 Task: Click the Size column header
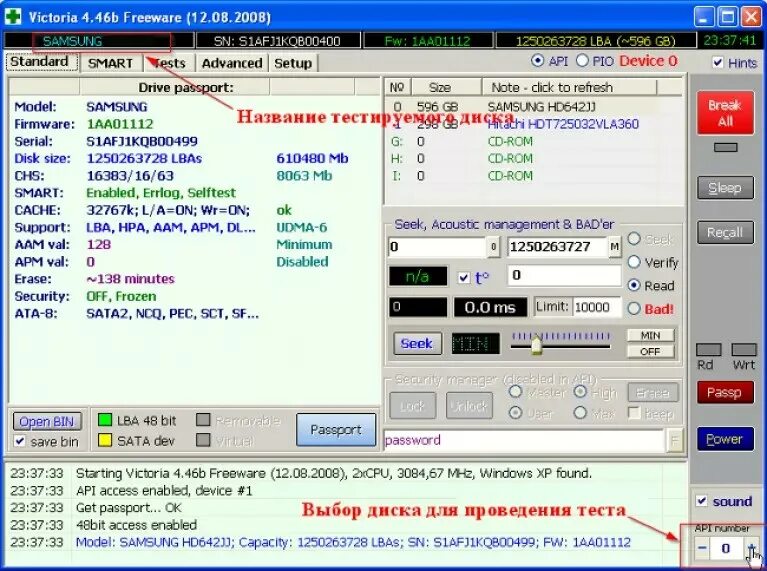(x=447, y=87)
